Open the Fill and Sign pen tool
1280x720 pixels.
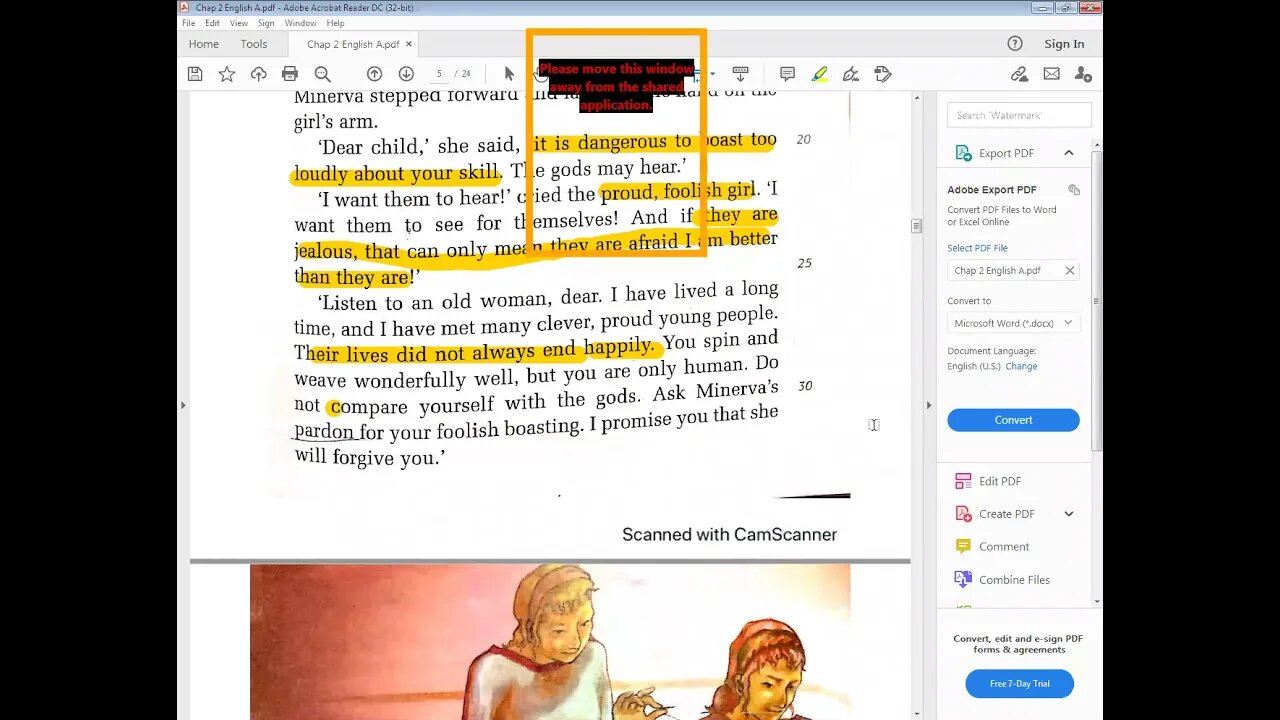851,74
